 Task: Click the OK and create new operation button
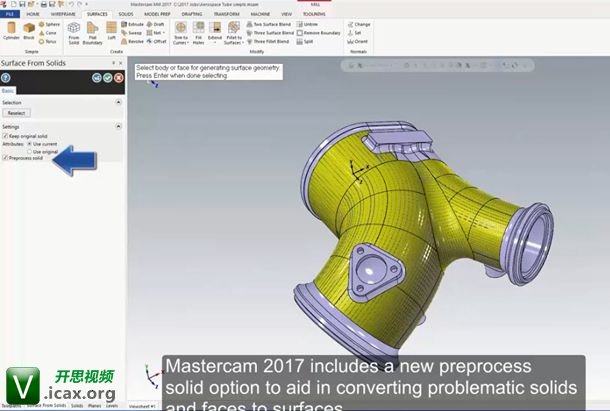coord(97,78)
